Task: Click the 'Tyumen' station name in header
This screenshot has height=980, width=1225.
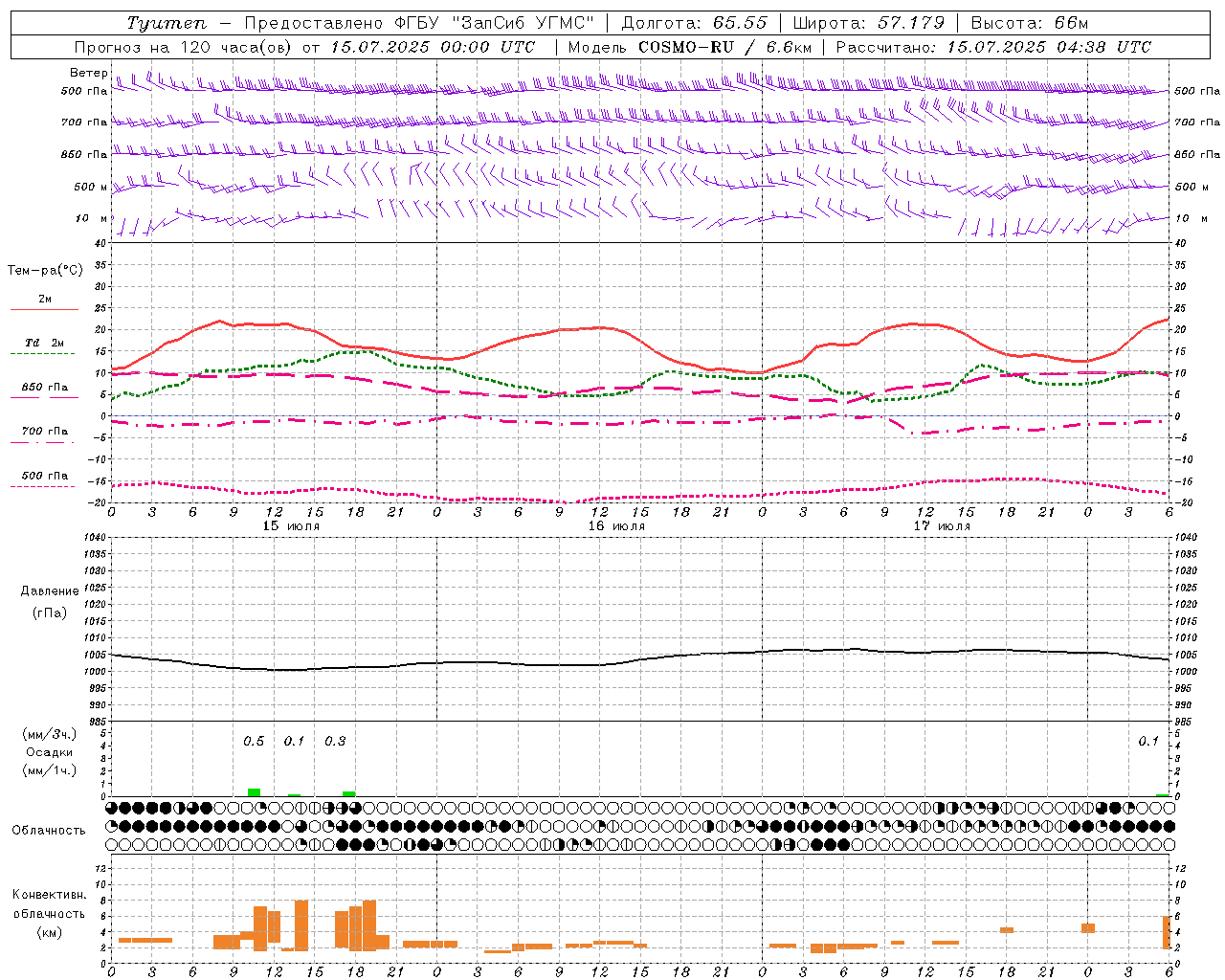Action: 167,23
